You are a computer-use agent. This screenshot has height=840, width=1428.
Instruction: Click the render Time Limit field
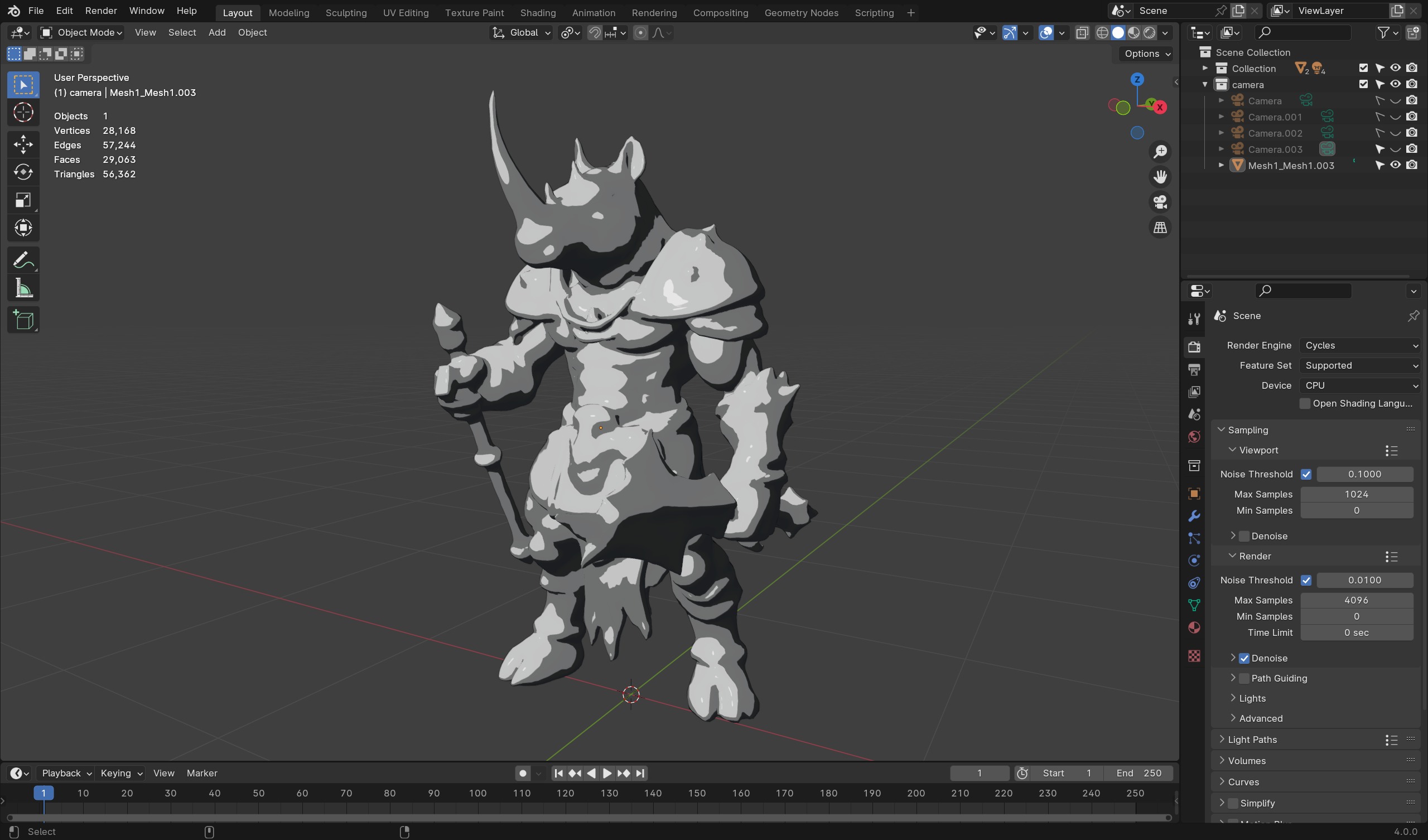click(x=1356, y=633)
